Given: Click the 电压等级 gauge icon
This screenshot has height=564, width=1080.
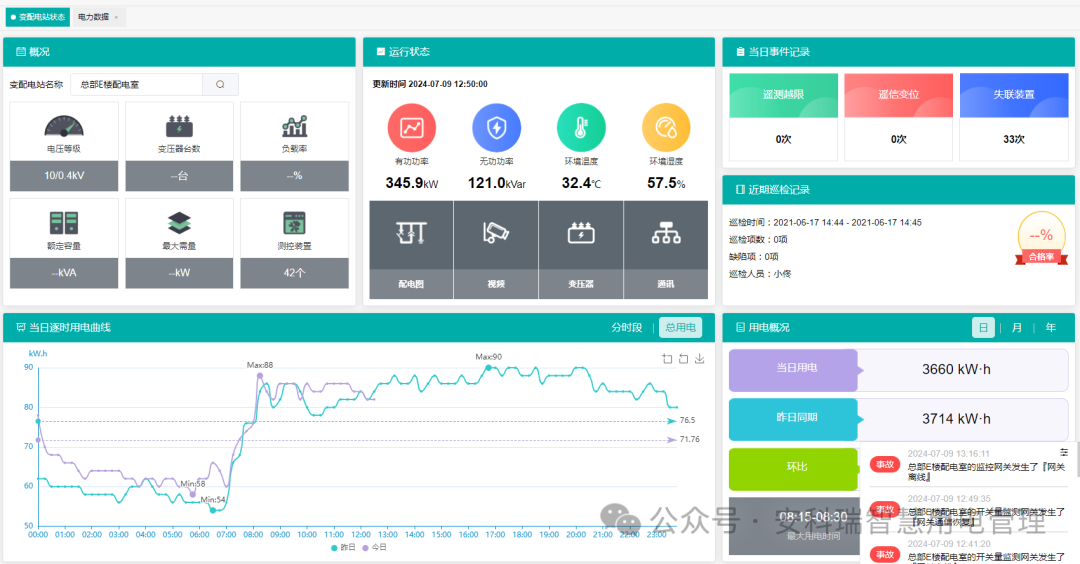Looking at the screenshot, I should (x=64, y=126).
